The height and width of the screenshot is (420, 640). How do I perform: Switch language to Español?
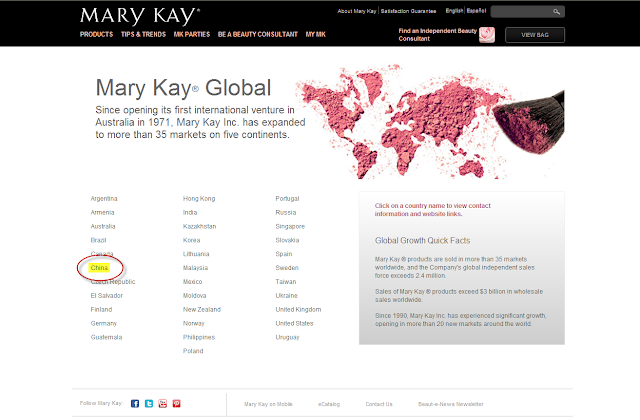[x=476, y=11]
